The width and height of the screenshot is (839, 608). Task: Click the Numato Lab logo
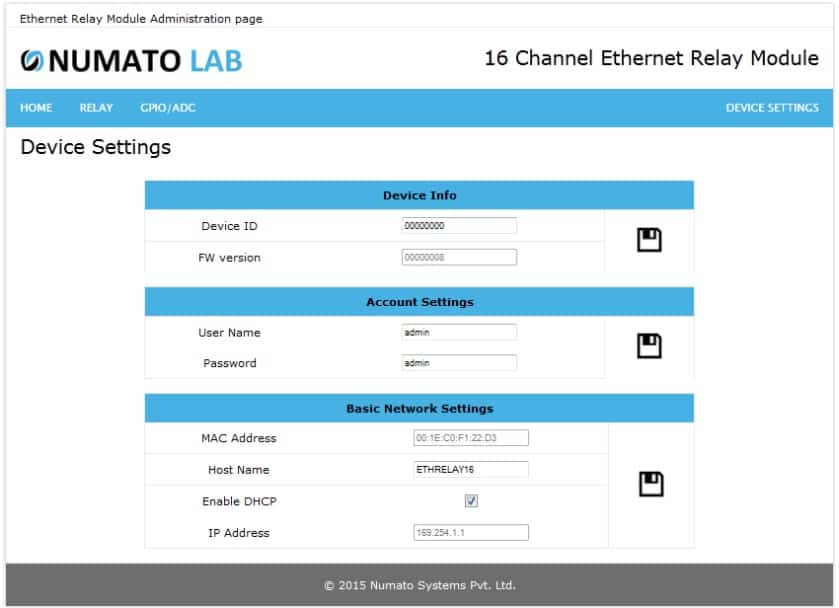click(x=131, y=61)
